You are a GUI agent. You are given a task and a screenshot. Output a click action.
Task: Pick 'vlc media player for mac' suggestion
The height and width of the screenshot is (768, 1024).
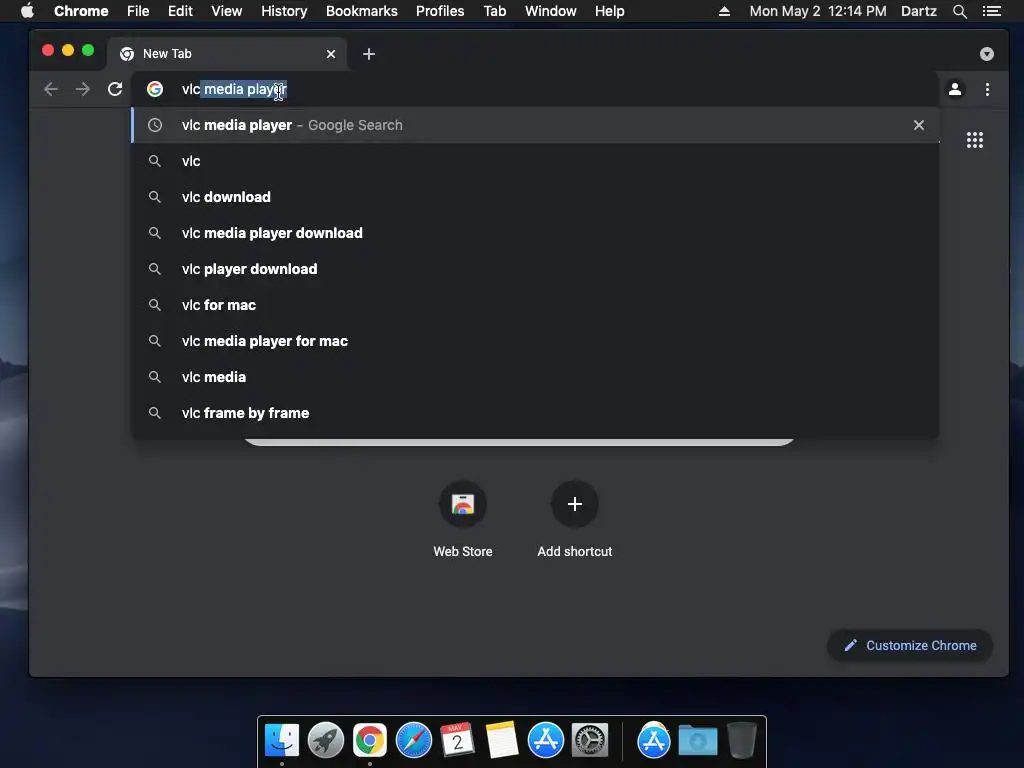pyautogui.click(x=535, y=341)
